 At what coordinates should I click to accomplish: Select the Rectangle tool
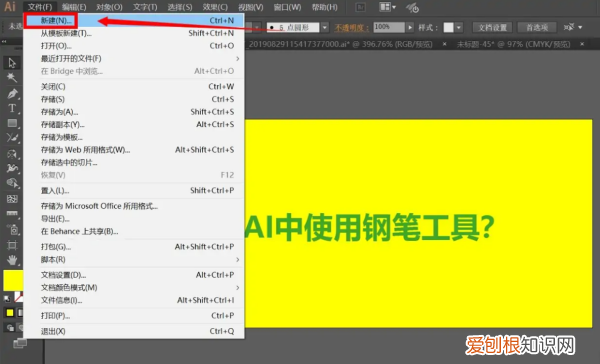click(12, 123)
